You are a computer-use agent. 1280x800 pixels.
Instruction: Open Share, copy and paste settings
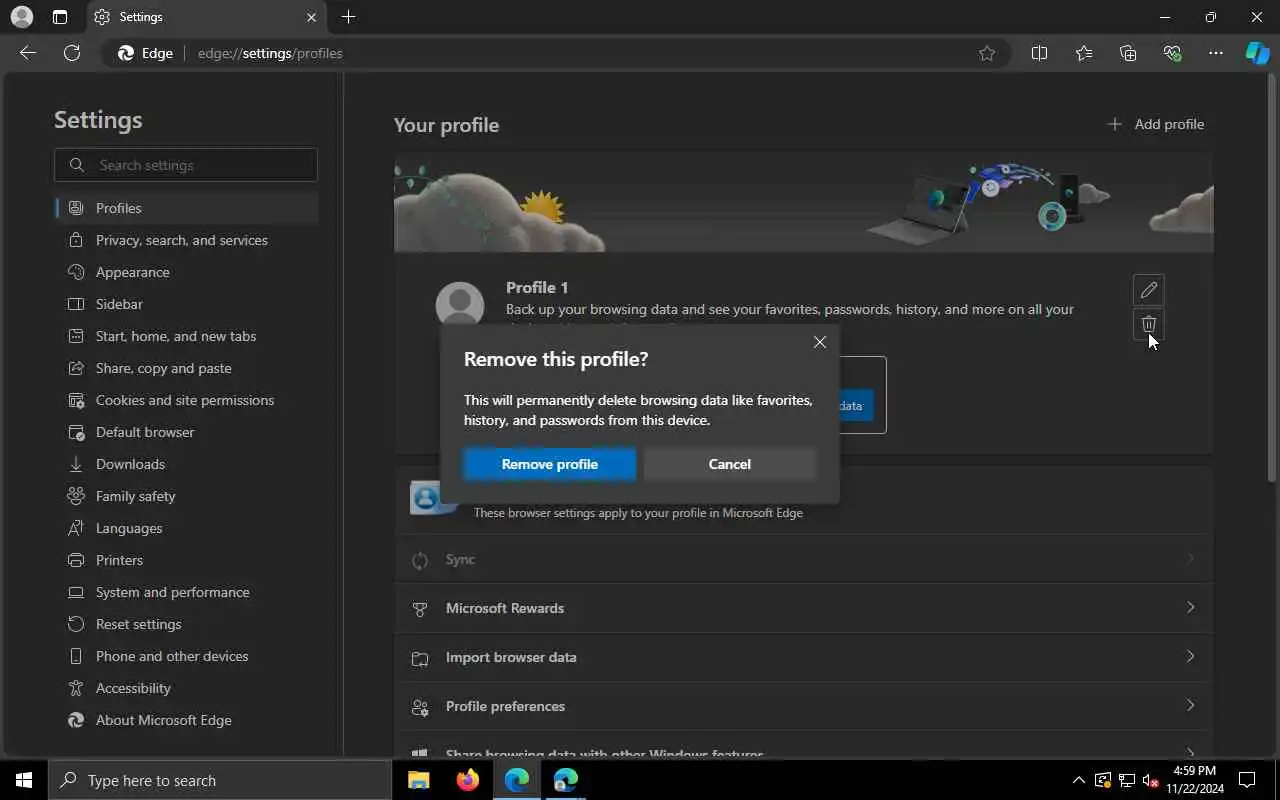pyautogui.click(x=187, y=368)
